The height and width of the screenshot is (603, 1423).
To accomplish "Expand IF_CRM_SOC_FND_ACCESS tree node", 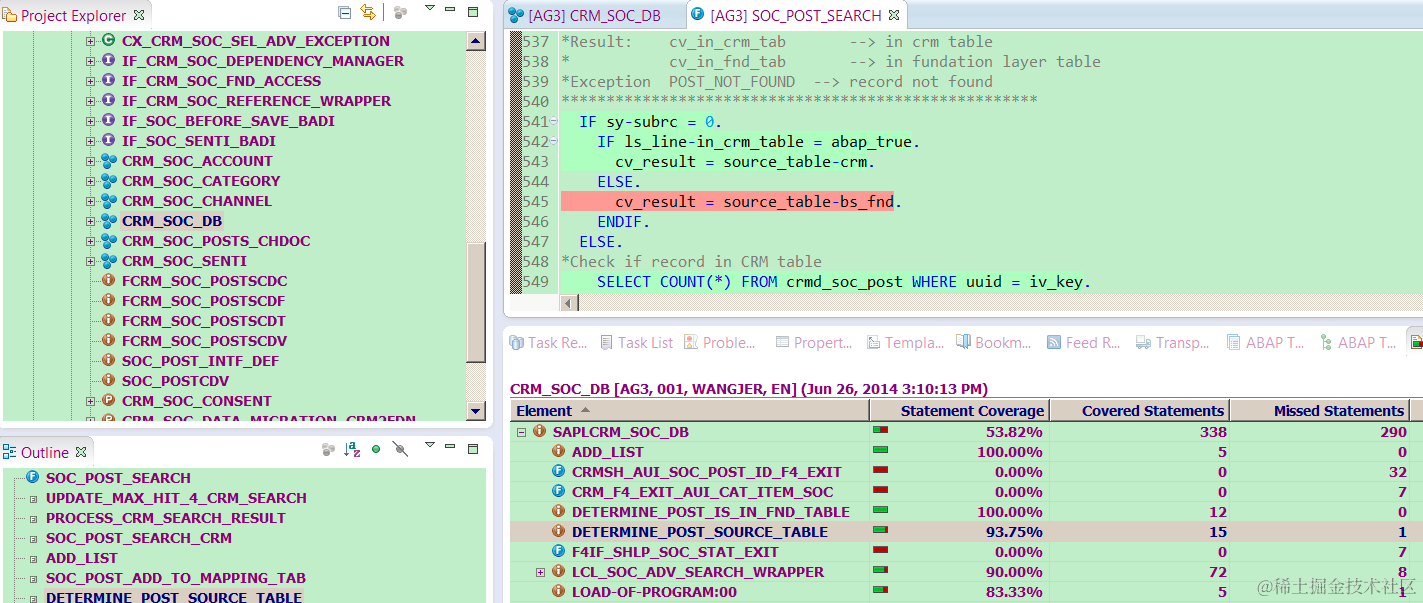I will [90, 81].
